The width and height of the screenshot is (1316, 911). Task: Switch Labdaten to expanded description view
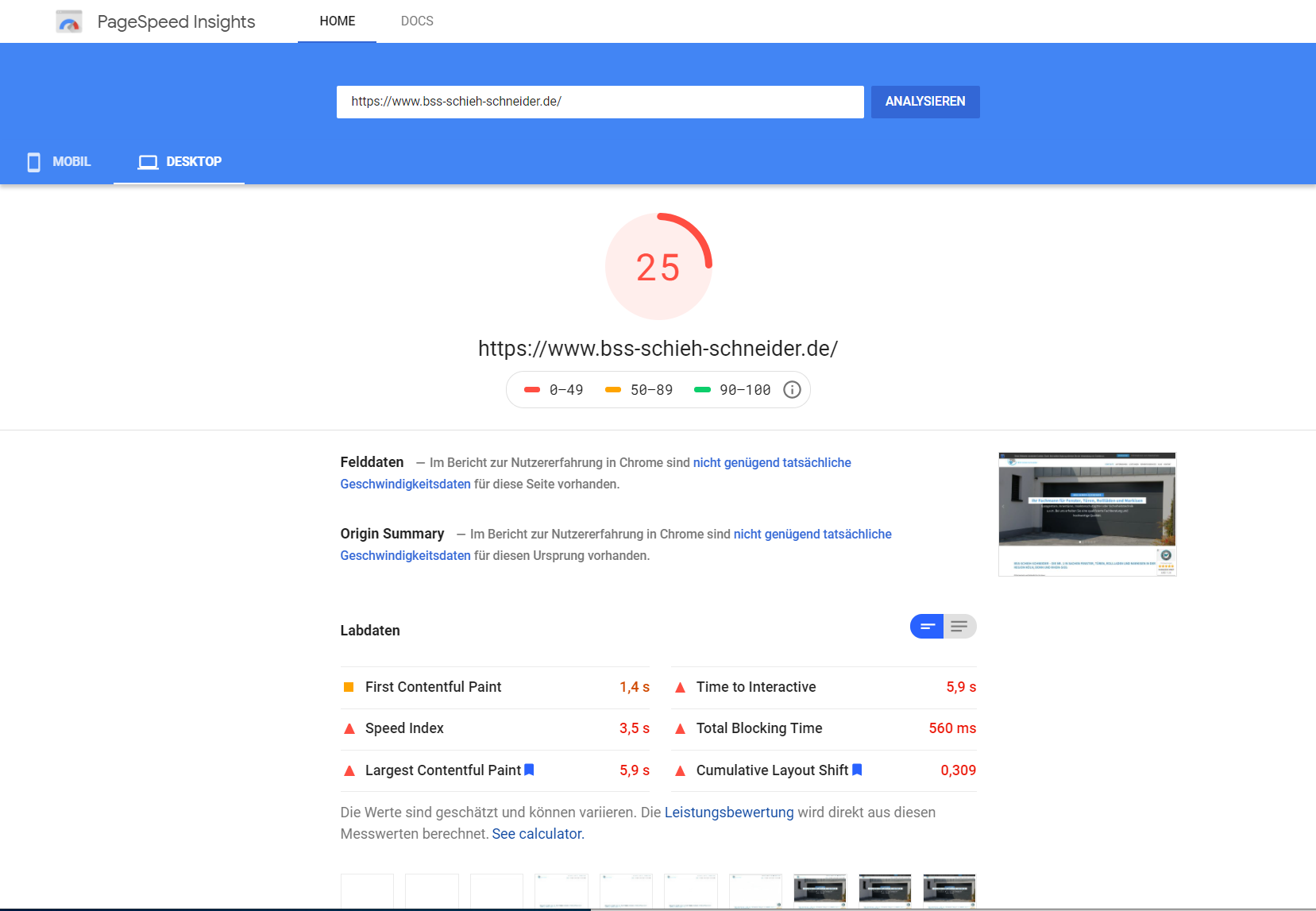click(960, 627)
